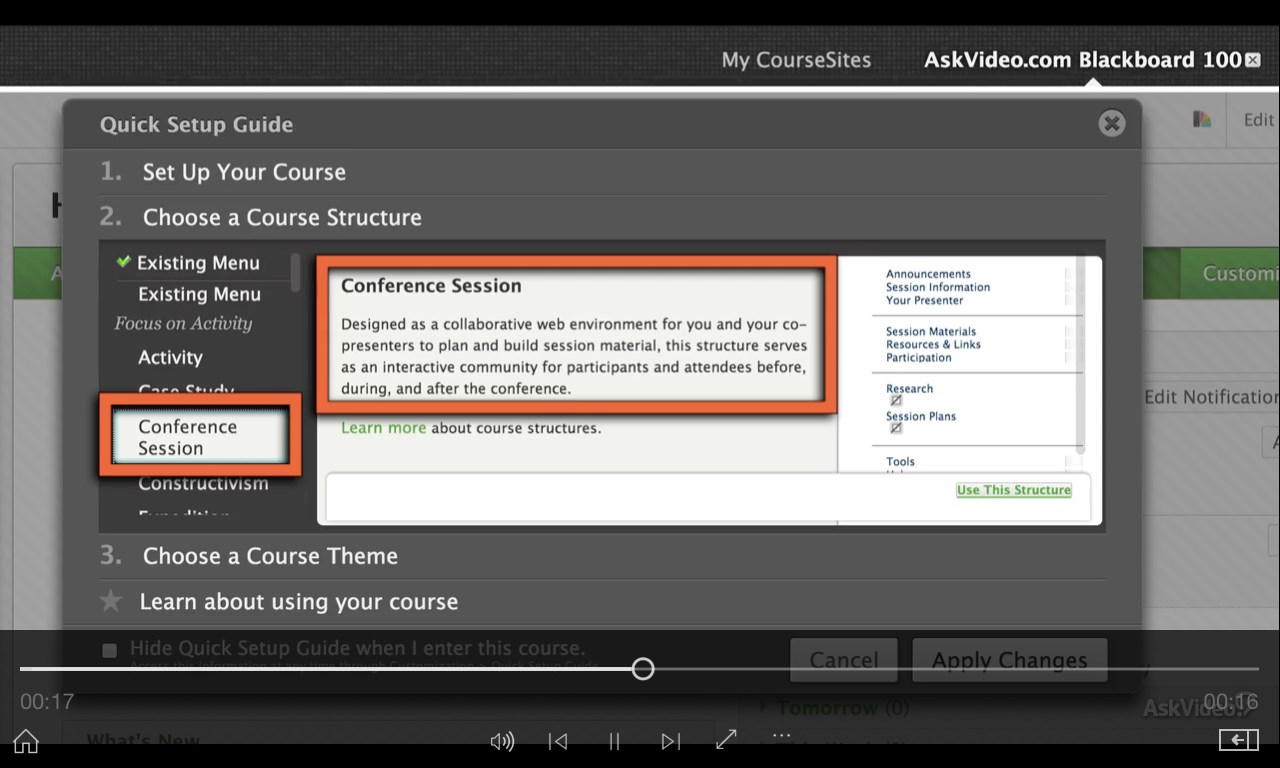This screenshot has width=1280, height=768.
Task: Mute the video volume speaker icon
Action: click(x=502, y=741)
